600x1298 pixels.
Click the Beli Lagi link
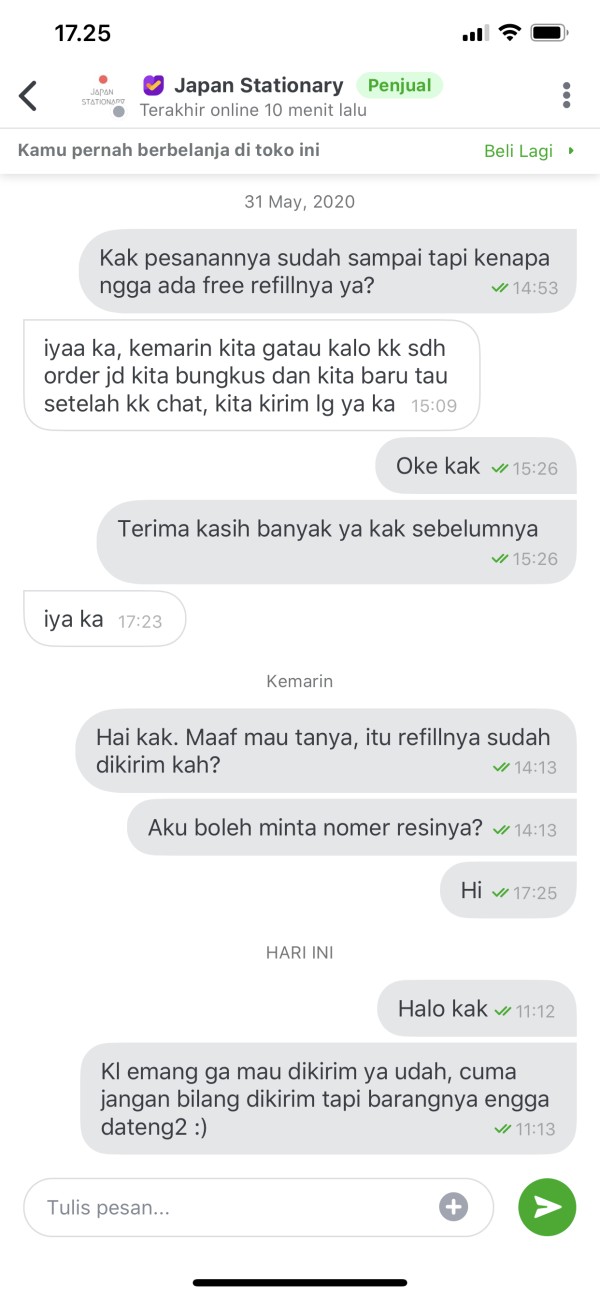pos(519,151)
